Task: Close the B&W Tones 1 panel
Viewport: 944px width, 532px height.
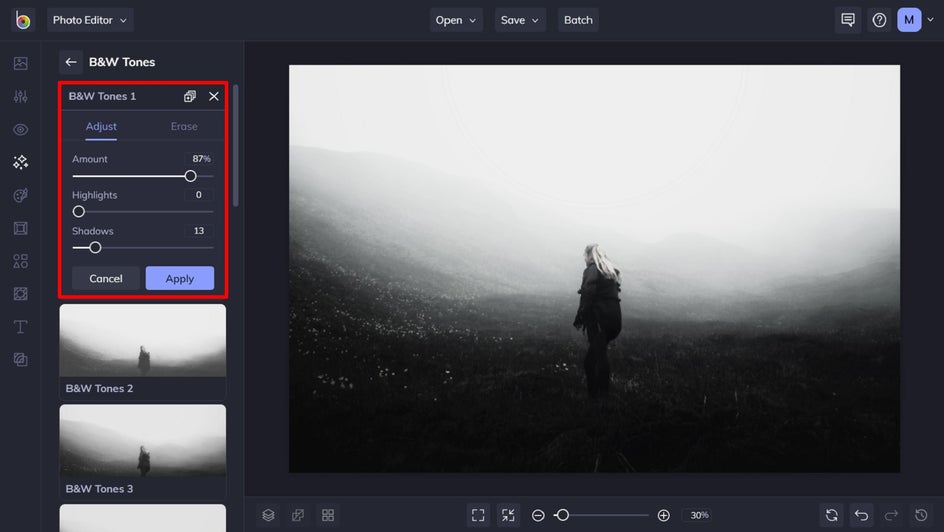Action: point(214,96)
